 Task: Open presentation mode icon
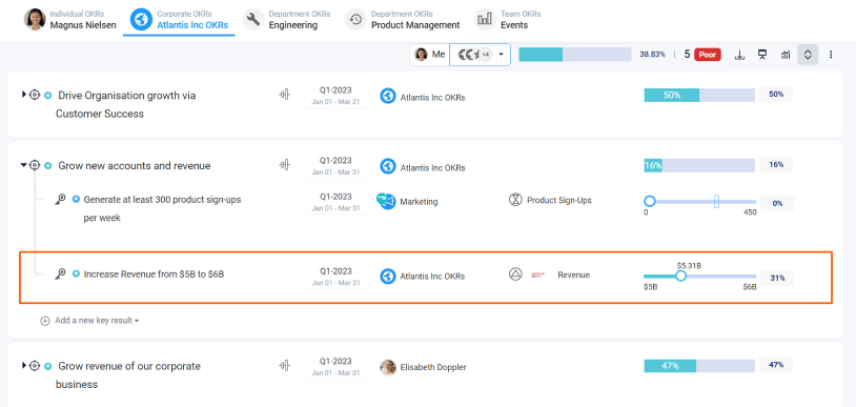click(762, 55)
